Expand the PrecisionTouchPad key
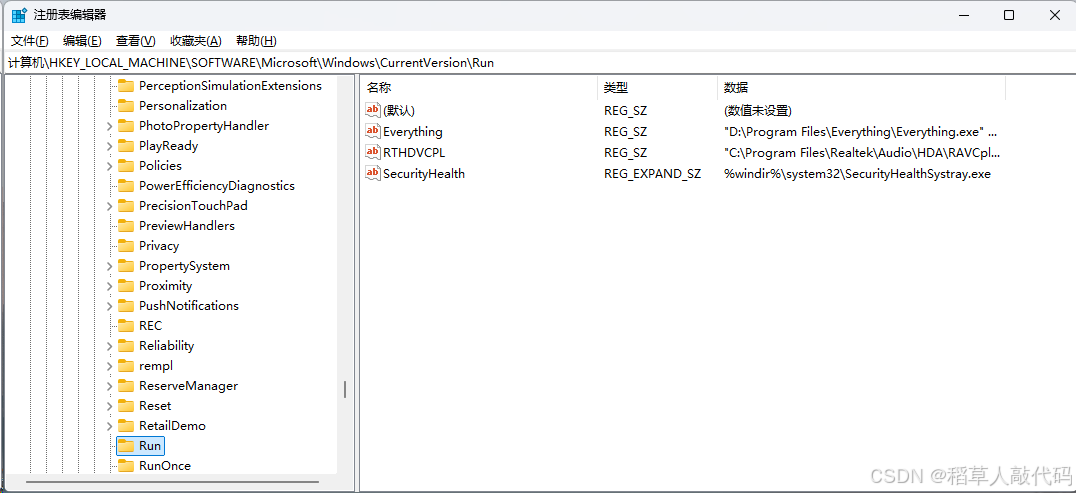 coord(109,206)
